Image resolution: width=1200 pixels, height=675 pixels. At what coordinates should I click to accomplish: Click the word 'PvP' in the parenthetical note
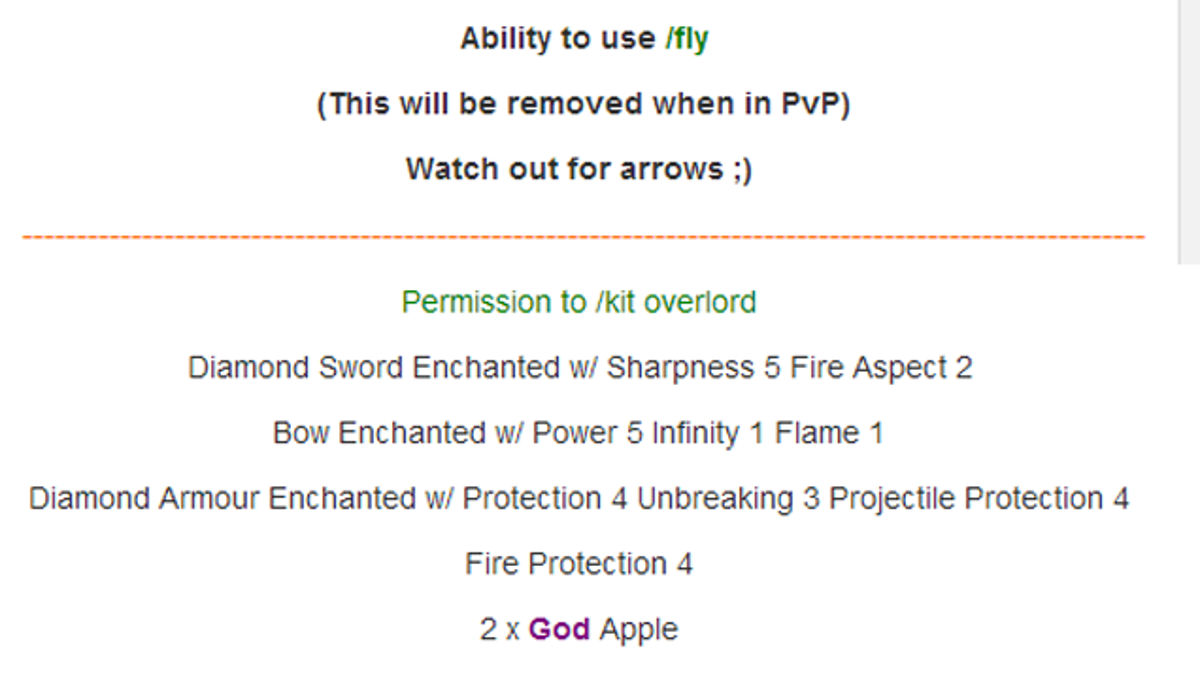click(x=809, y=104)
